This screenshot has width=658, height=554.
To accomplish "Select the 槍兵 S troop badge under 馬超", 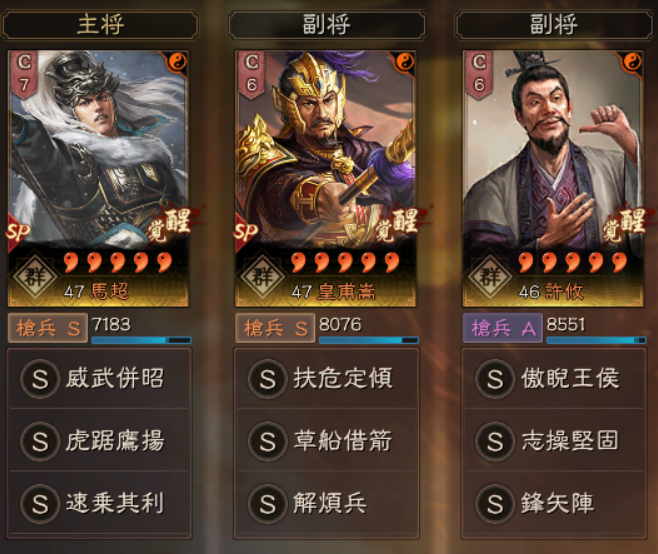I will (48, 328).
